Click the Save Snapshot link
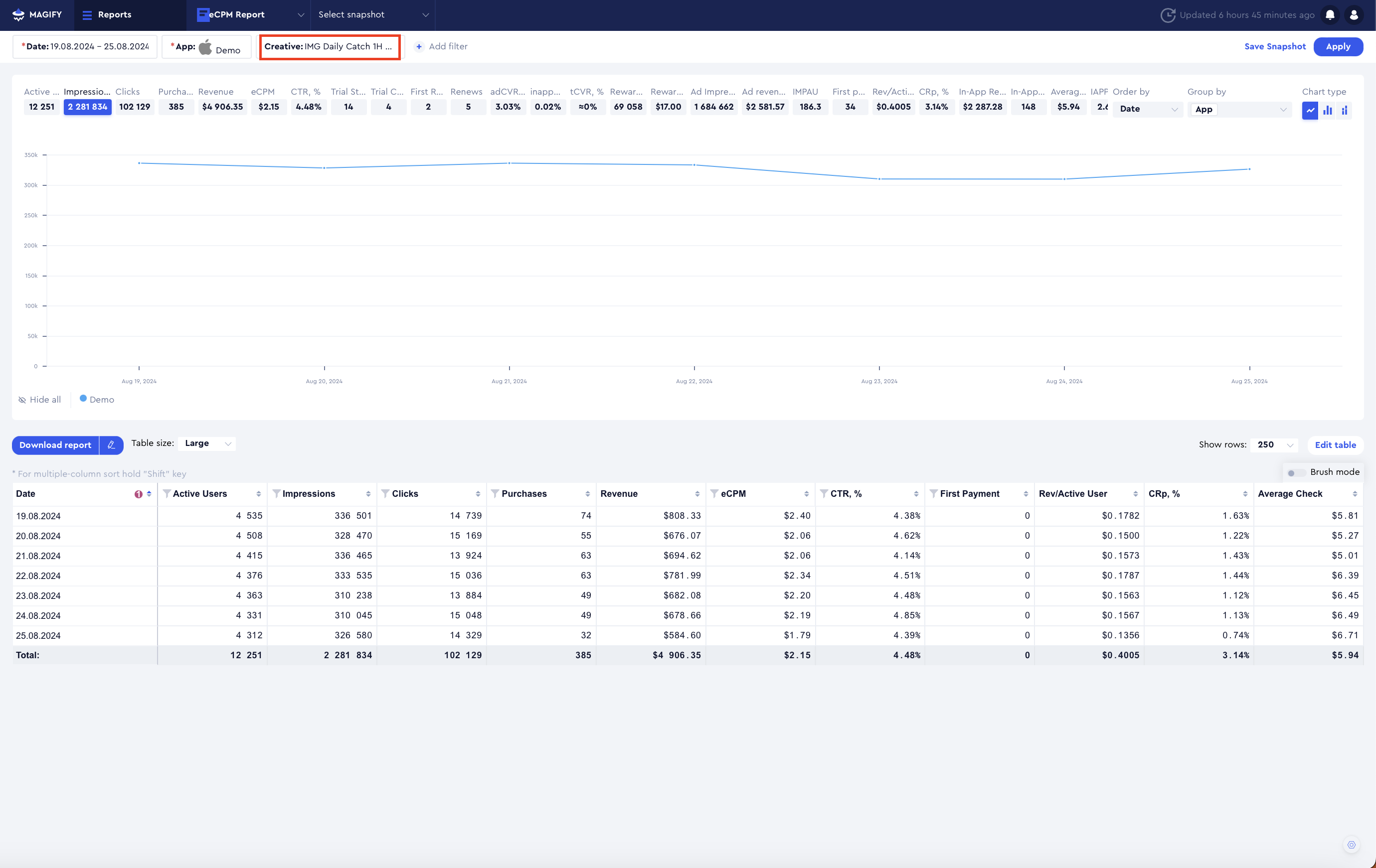1376x868 pixels. pyautogui.click(x=1275, y=46)
